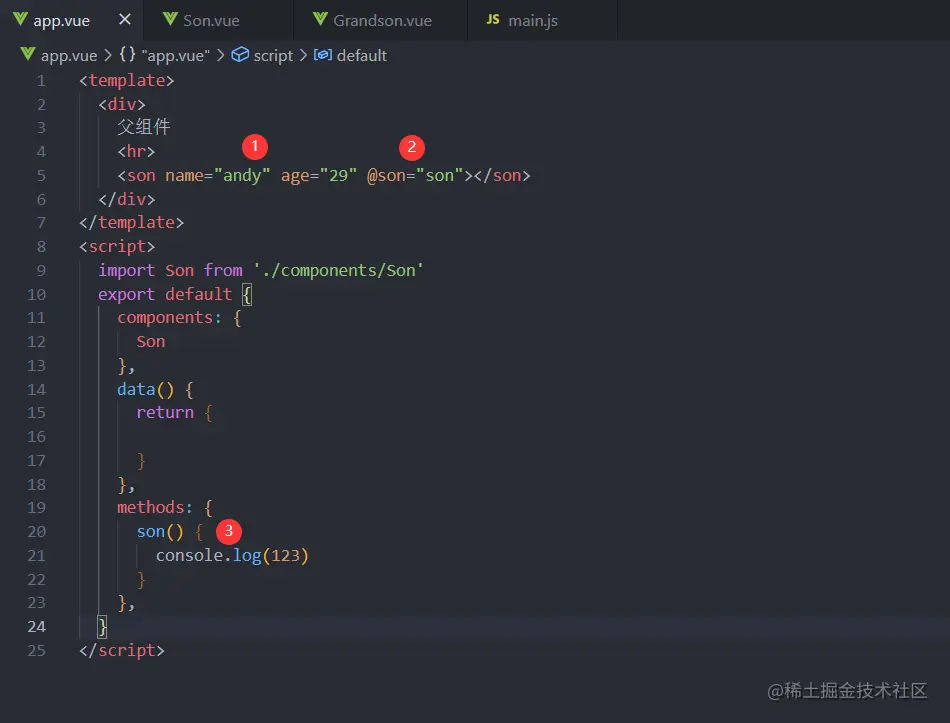Click the closing brace on line 24
Viewport: 950px width, 723px height.
[x=102, y=627]
